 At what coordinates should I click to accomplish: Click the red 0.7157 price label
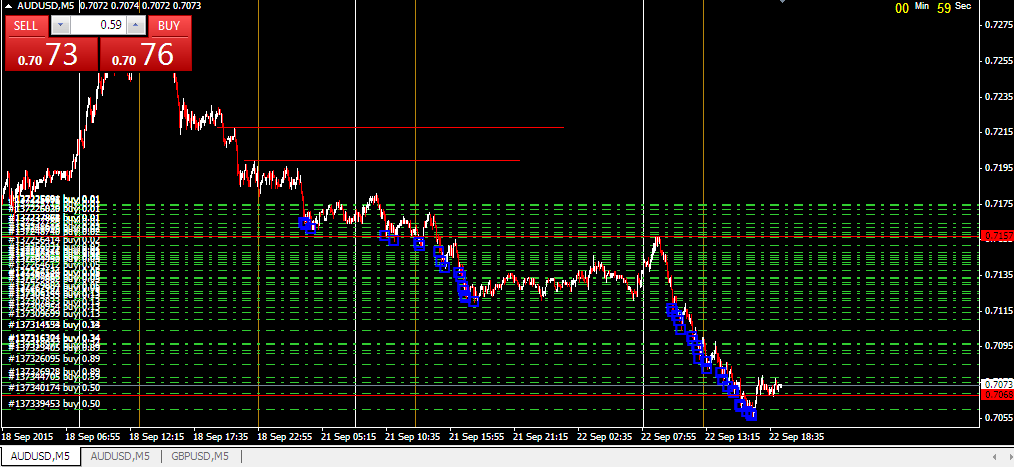(997, 237)
